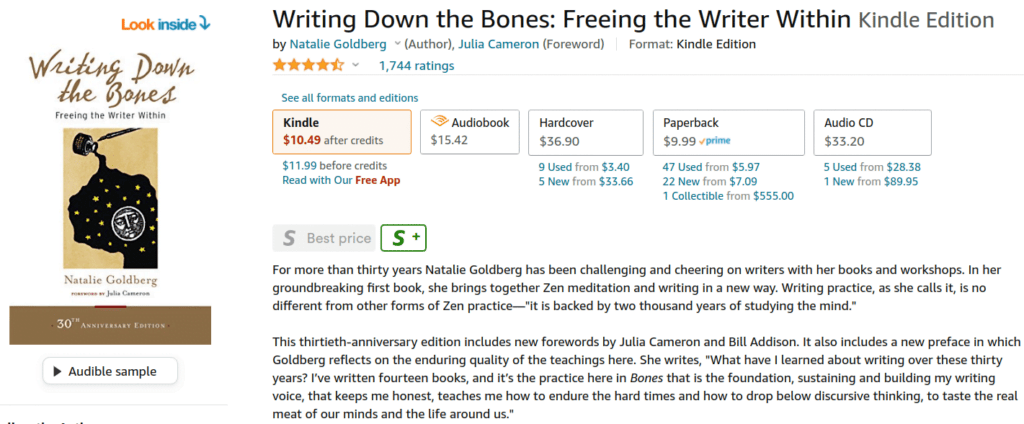
Task: Expand the rating breakdown chevron
Action: (355, 66)
